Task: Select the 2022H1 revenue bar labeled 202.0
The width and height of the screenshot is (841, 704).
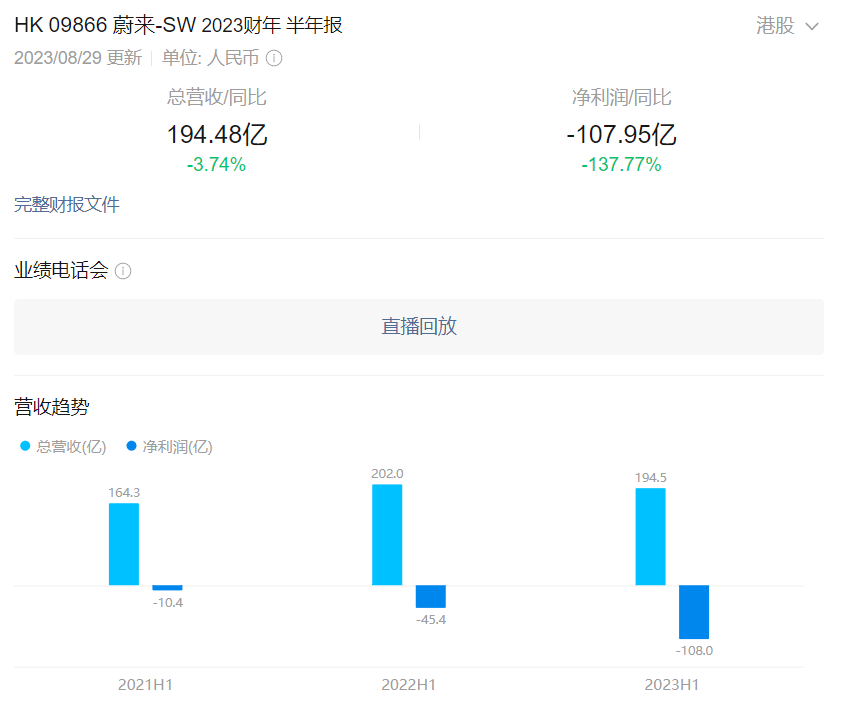Action: click(x=387, y=535)
